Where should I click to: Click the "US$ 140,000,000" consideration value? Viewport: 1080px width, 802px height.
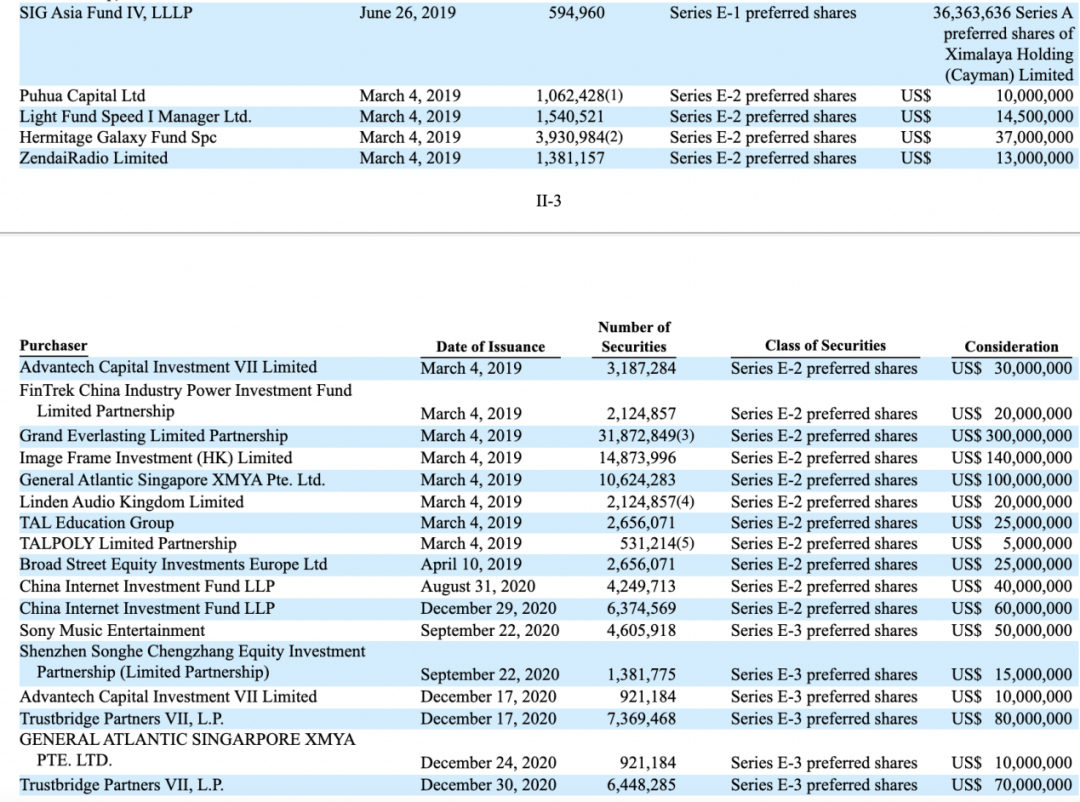(x=1011, y=458)
